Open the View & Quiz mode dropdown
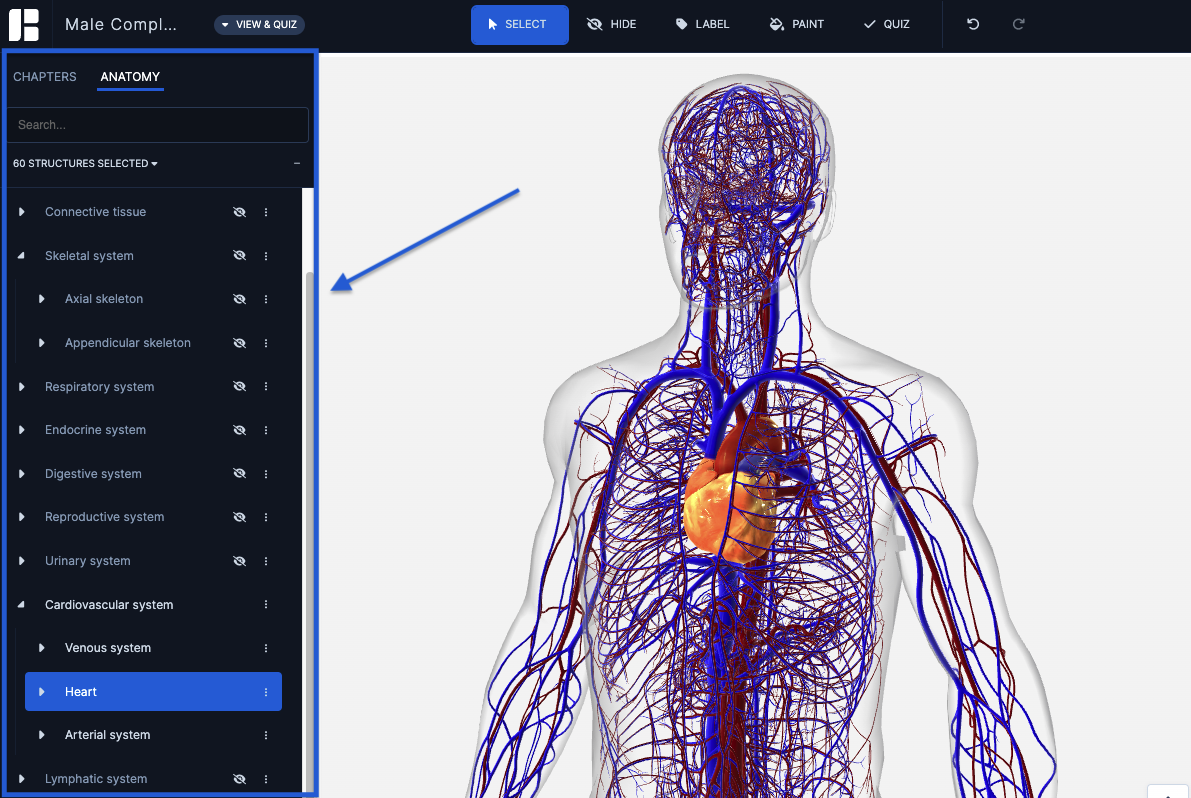1191x798 pixels. [260, 24]
